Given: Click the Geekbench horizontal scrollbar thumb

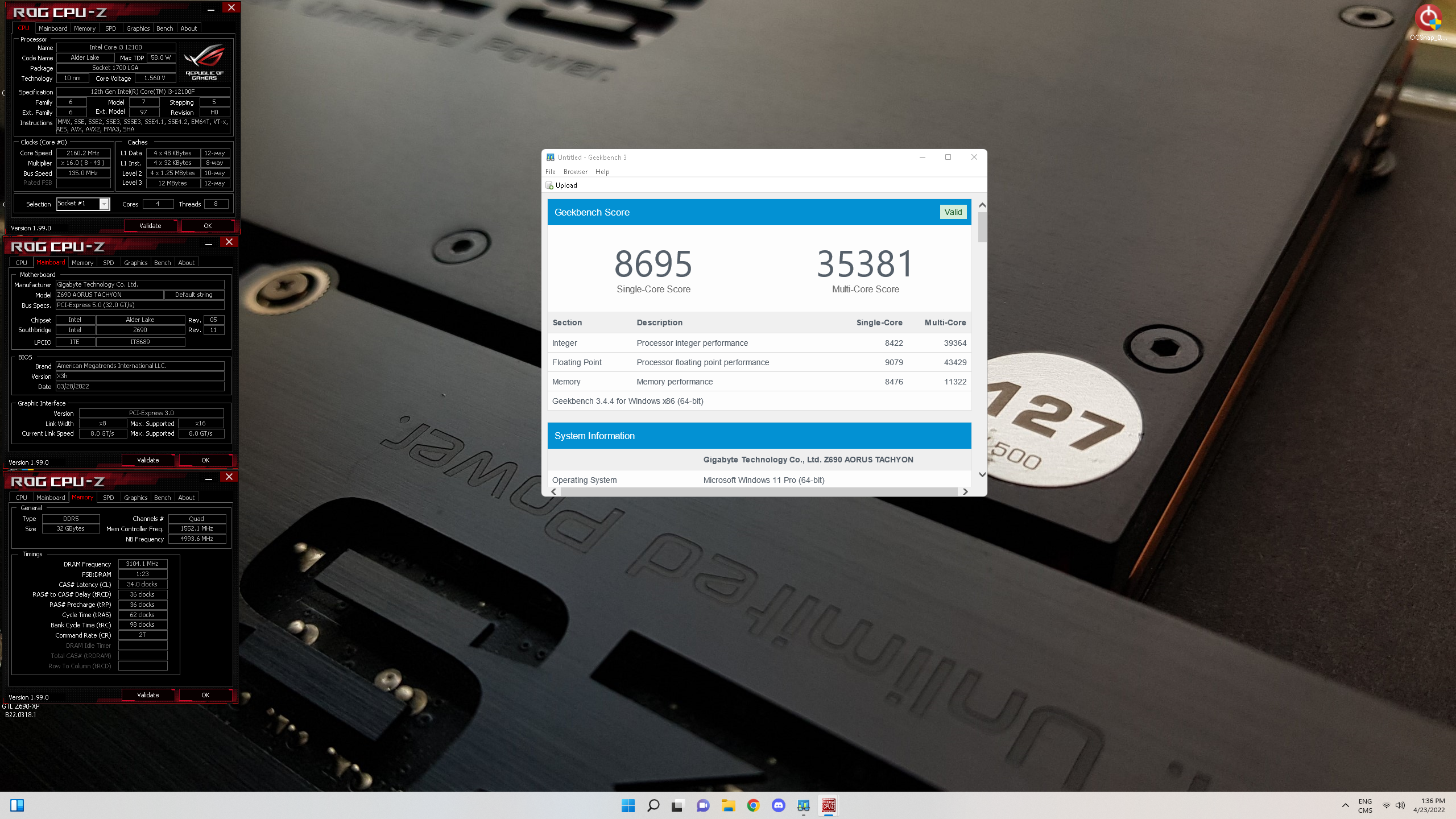Looking at the screenshot, I should coord(759,491).
